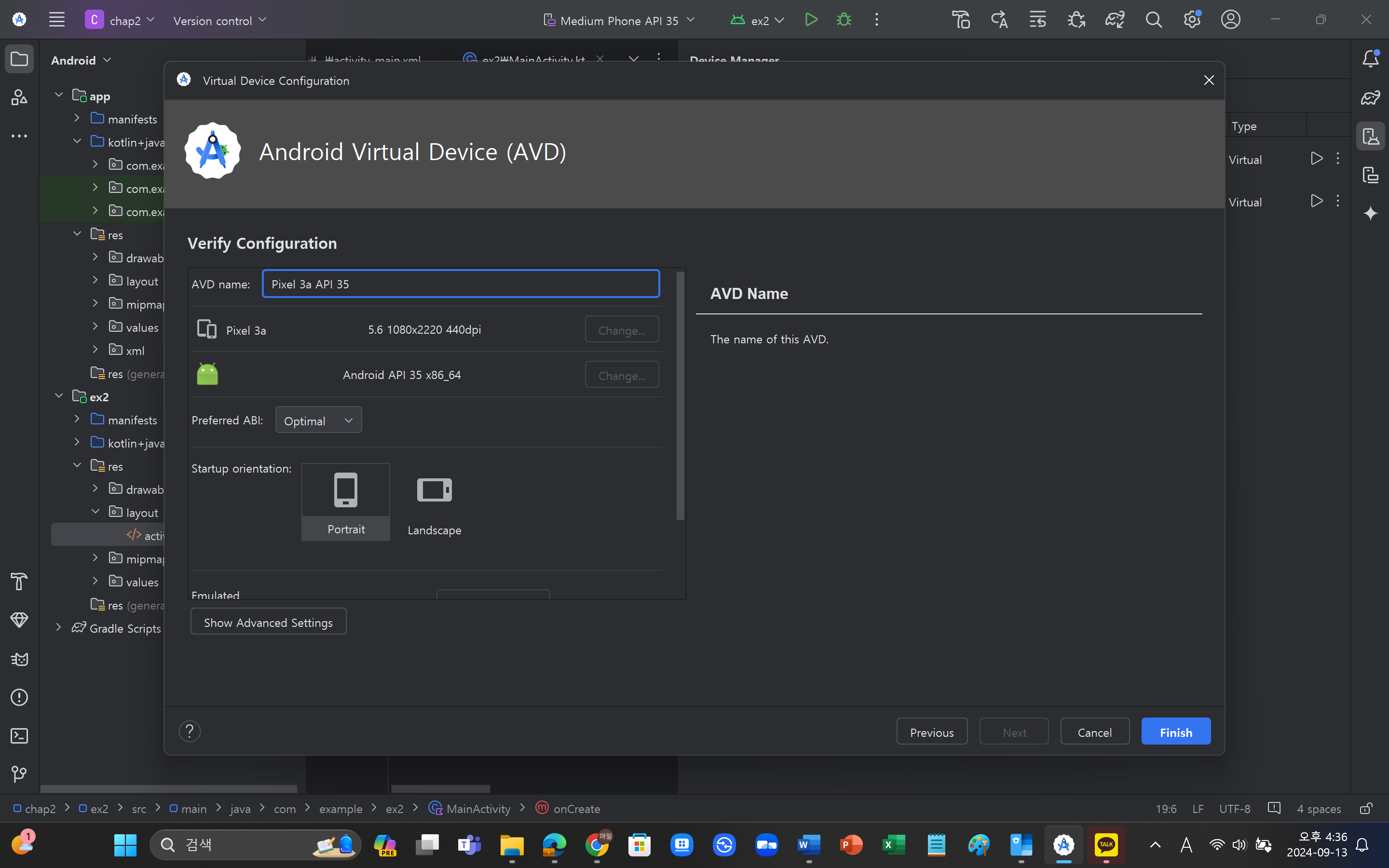The image size is (1389, 868).
Task: Open KakaoTalk from the taskbar
Action: [x=1106, y=844]
